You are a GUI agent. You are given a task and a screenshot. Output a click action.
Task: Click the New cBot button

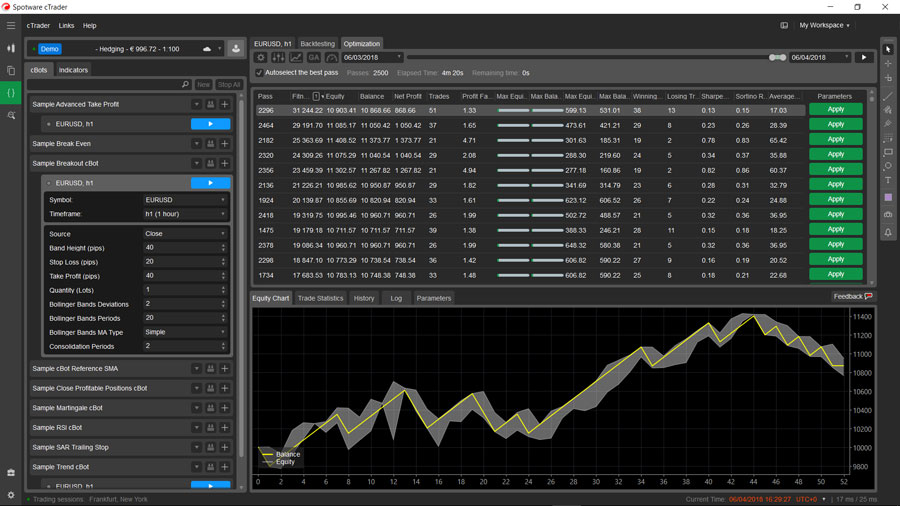[203, 84]
